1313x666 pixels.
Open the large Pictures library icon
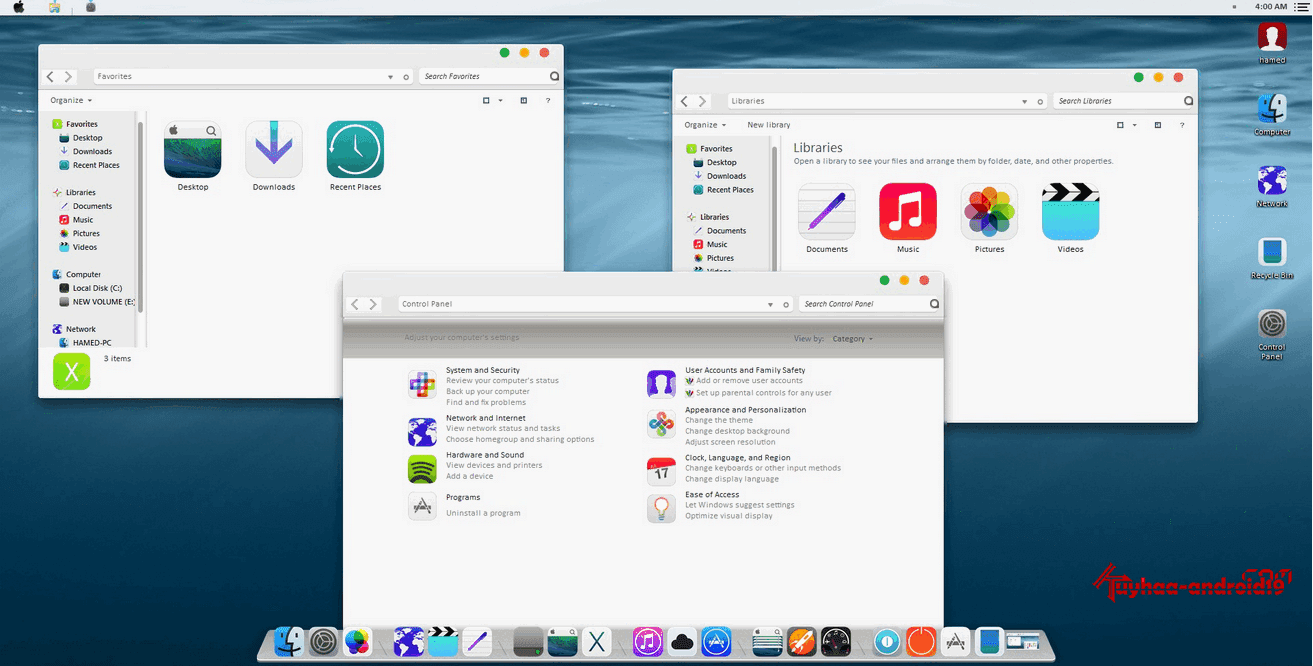pos(989,211)
